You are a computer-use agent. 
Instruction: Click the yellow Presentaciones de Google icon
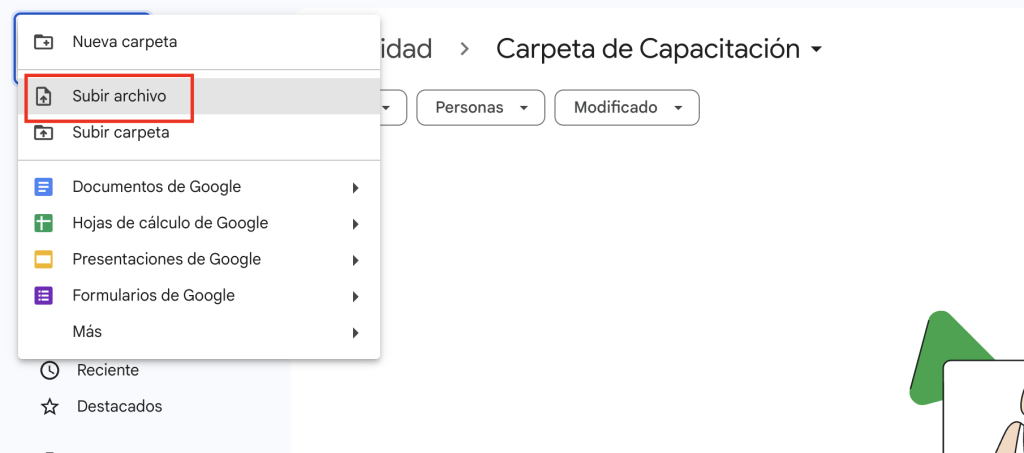43,260
